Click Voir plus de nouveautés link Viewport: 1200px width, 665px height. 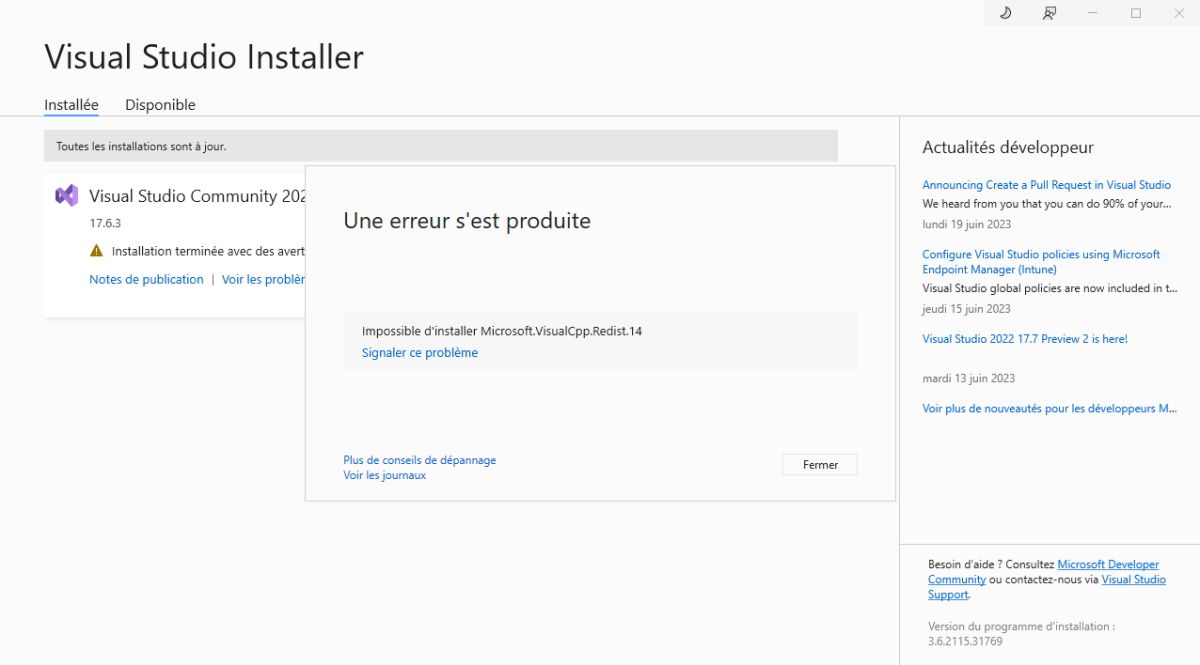point(1050,408)
